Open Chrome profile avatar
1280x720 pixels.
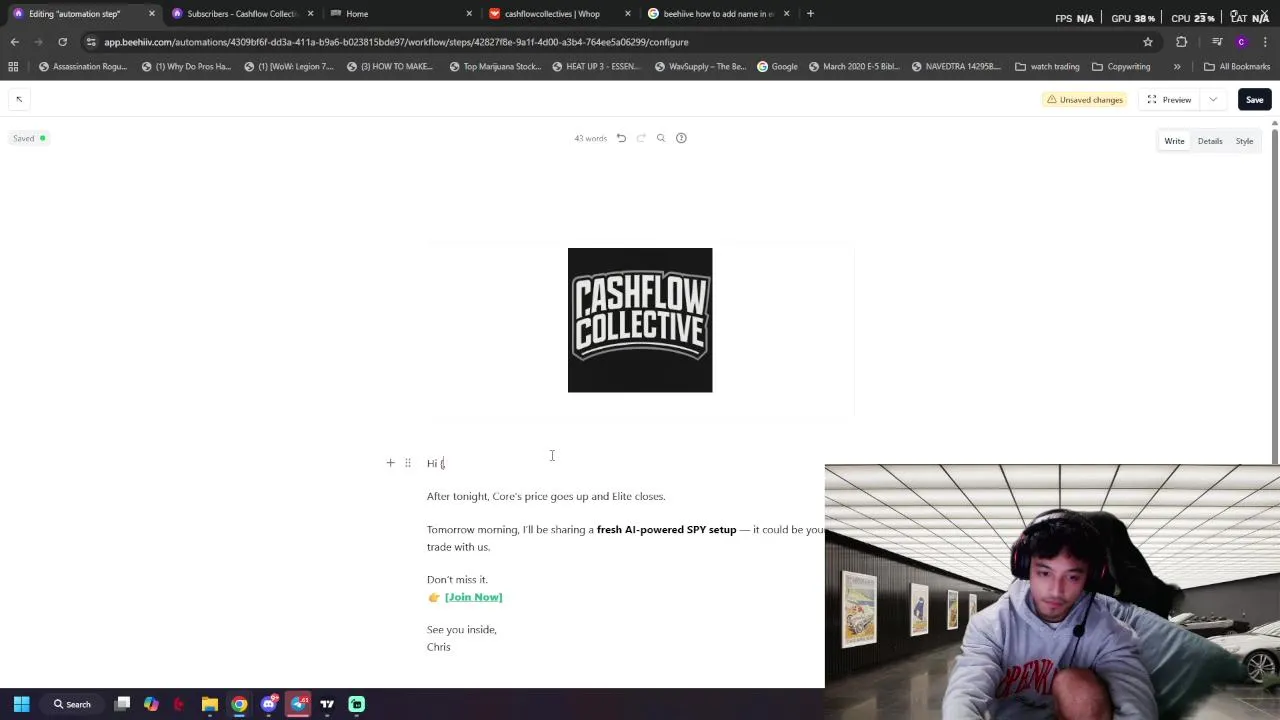1241,42
